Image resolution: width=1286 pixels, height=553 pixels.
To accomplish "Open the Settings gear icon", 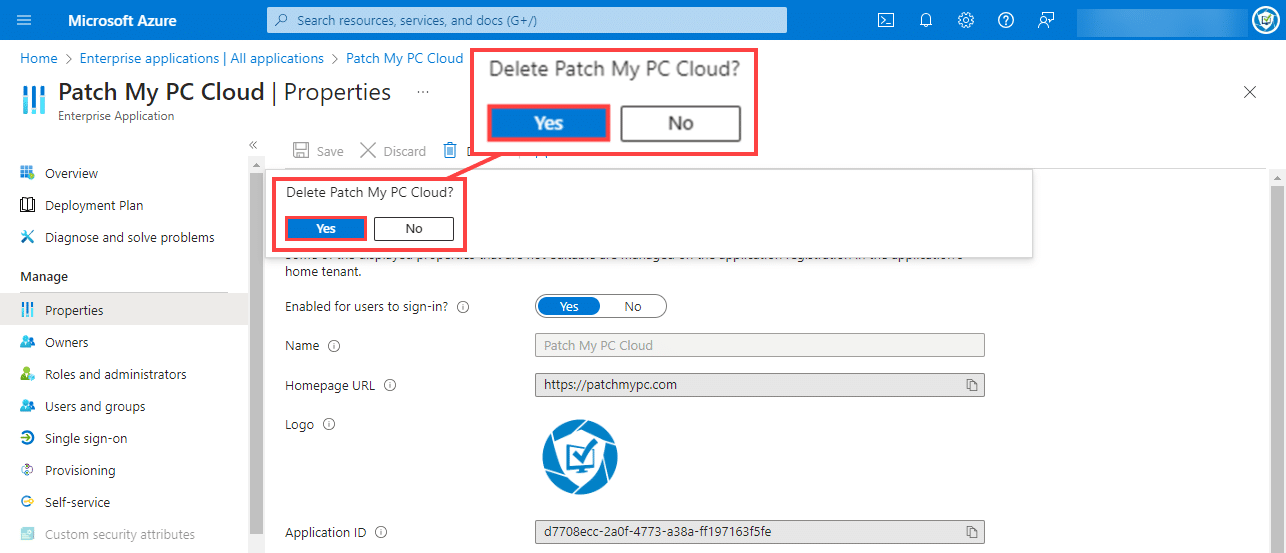I will [x=966, y=20].
